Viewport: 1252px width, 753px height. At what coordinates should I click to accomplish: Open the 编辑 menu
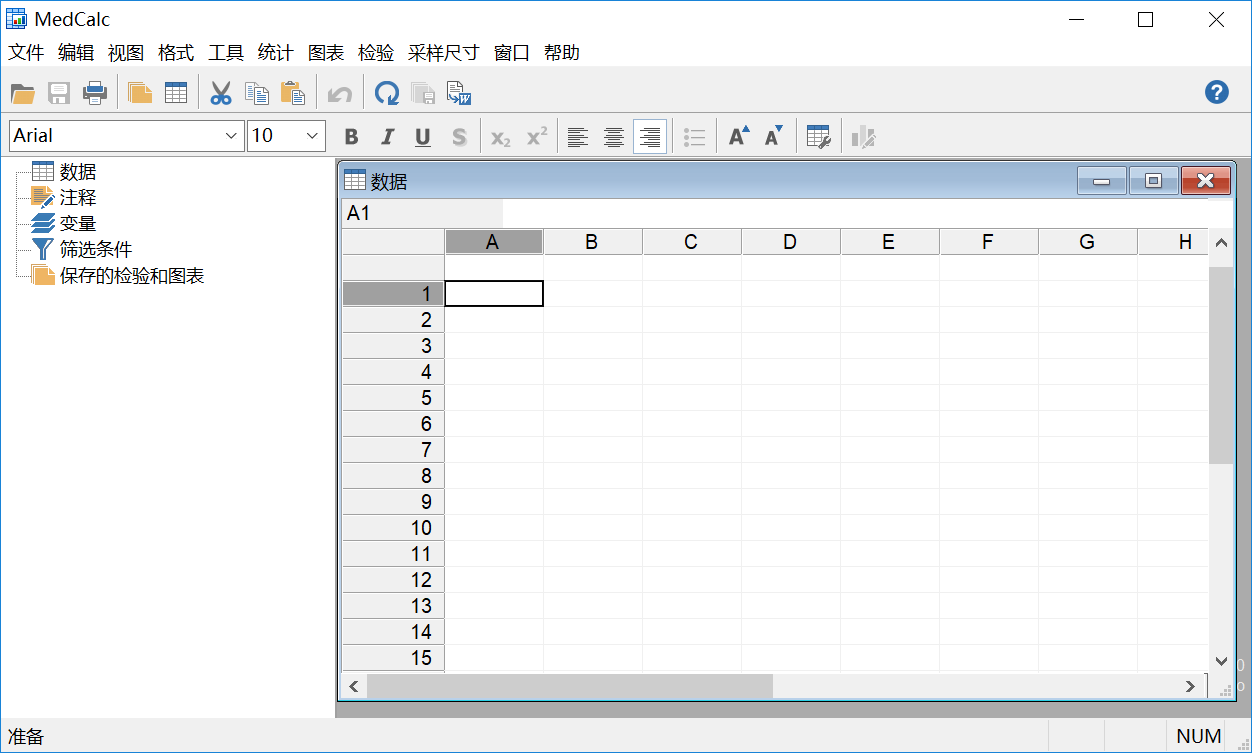76,53
